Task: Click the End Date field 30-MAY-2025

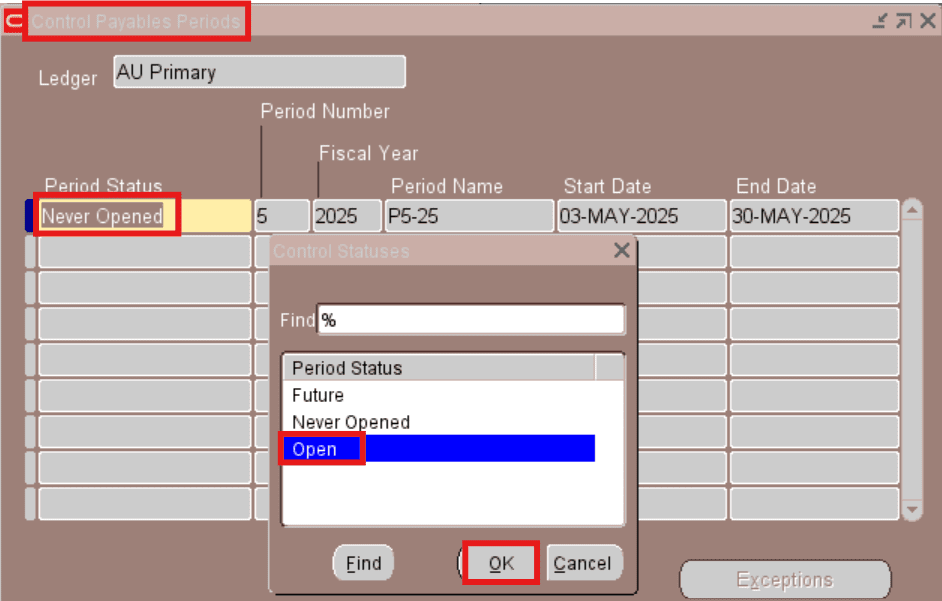Action: pos(814,216)
